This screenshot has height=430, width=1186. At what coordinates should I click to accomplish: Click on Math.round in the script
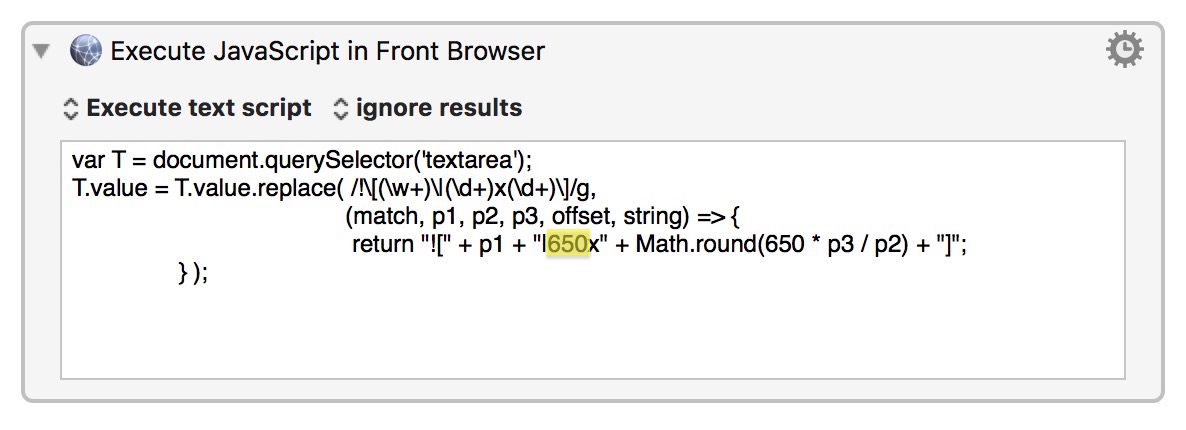point(690,245)
